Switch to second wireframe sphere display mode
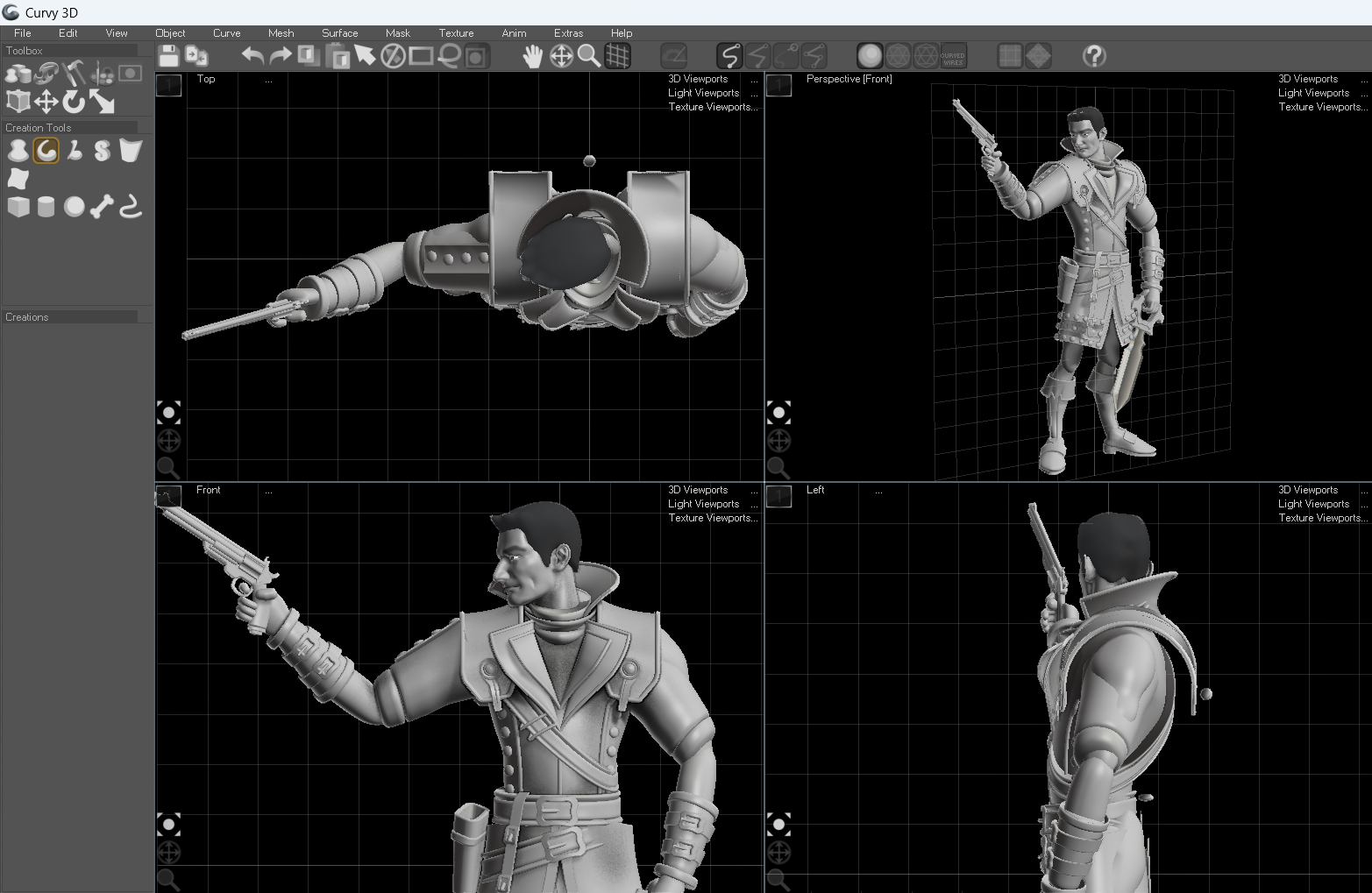The width and height of the screenshot is (1372, 893). [x=926, y=56]
